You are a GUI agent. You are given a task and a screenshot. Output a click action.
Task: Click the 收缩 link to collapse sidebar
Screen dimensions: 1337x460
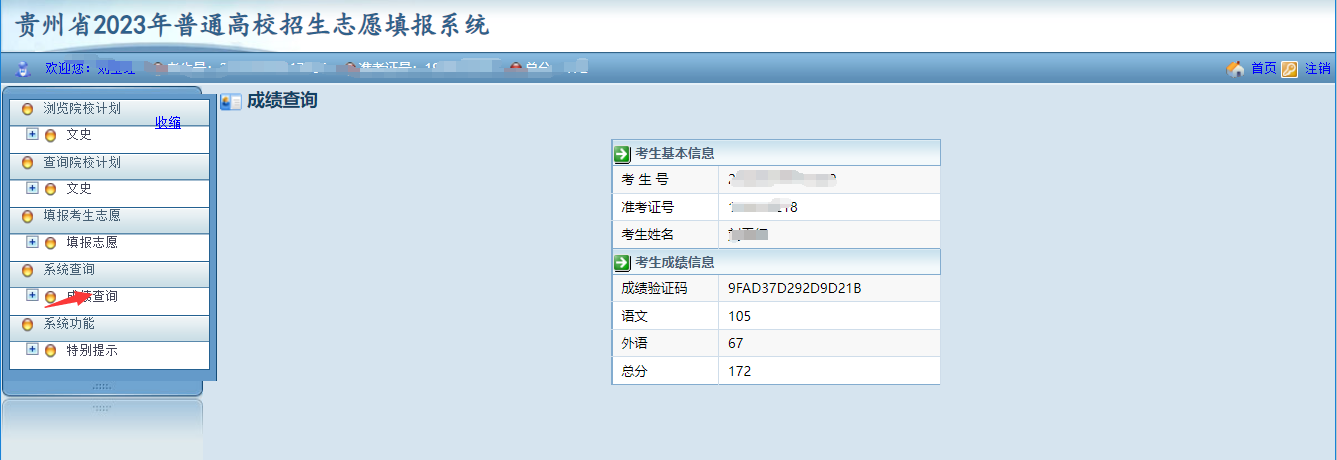tap(168, 123)
